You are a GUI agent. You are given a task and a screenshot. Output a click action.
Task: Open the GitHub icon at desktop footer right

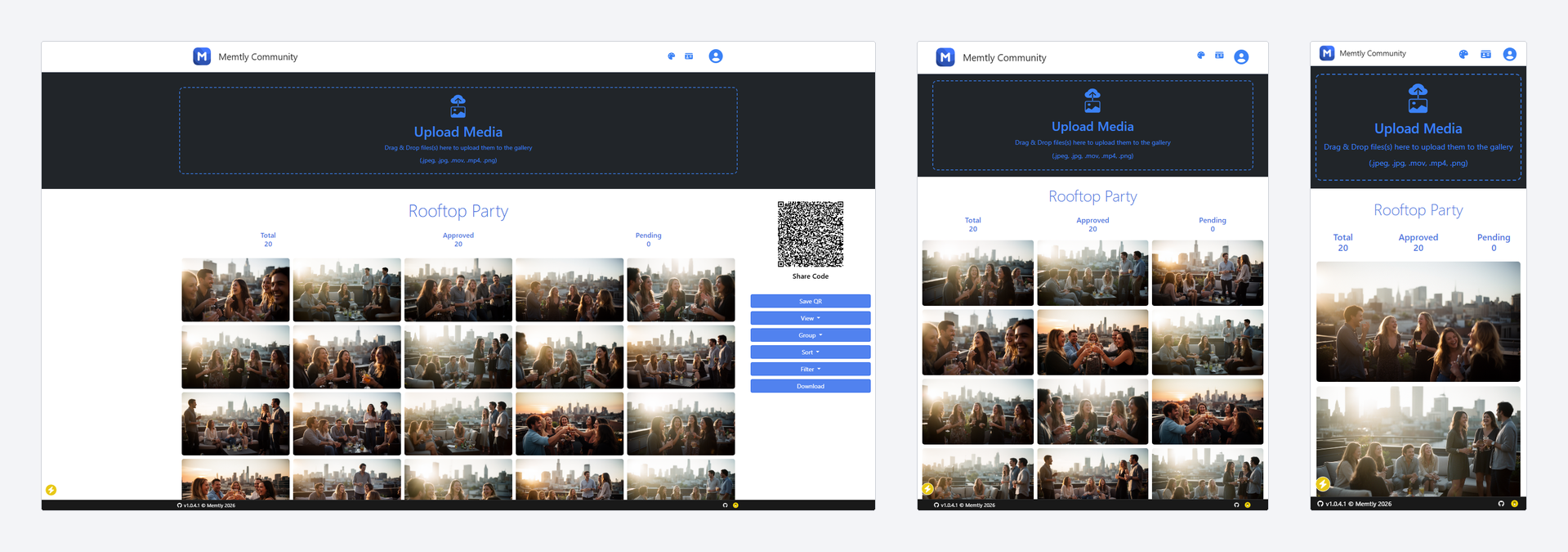click(x=725, y=505)
